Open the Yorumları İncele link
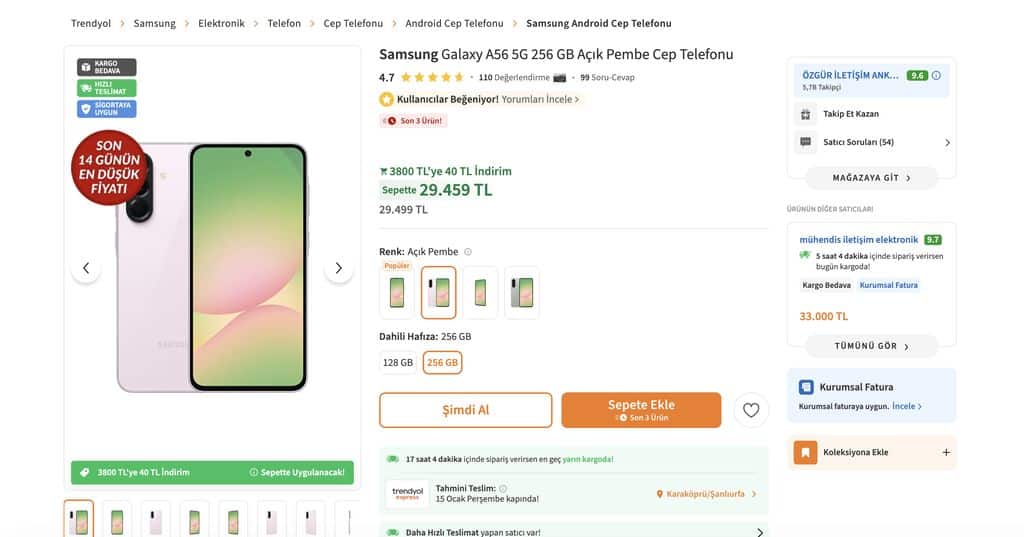 pyautogui.click(x=540, y=99)
